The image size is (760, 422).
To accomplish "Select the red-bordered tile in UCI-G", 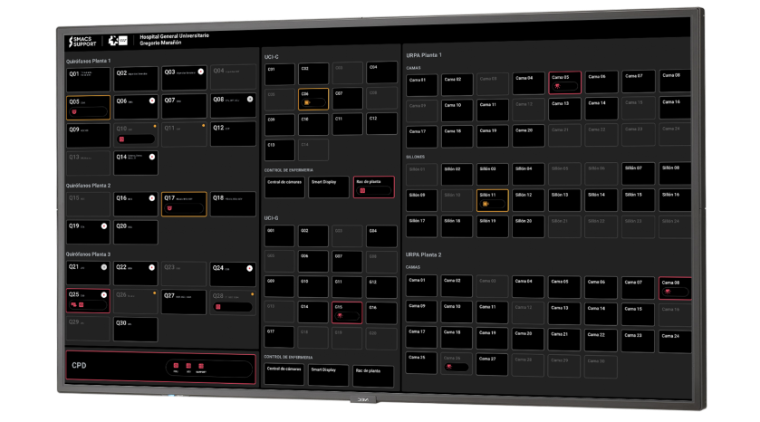I will pyautogui.click(x=345, y=312).
